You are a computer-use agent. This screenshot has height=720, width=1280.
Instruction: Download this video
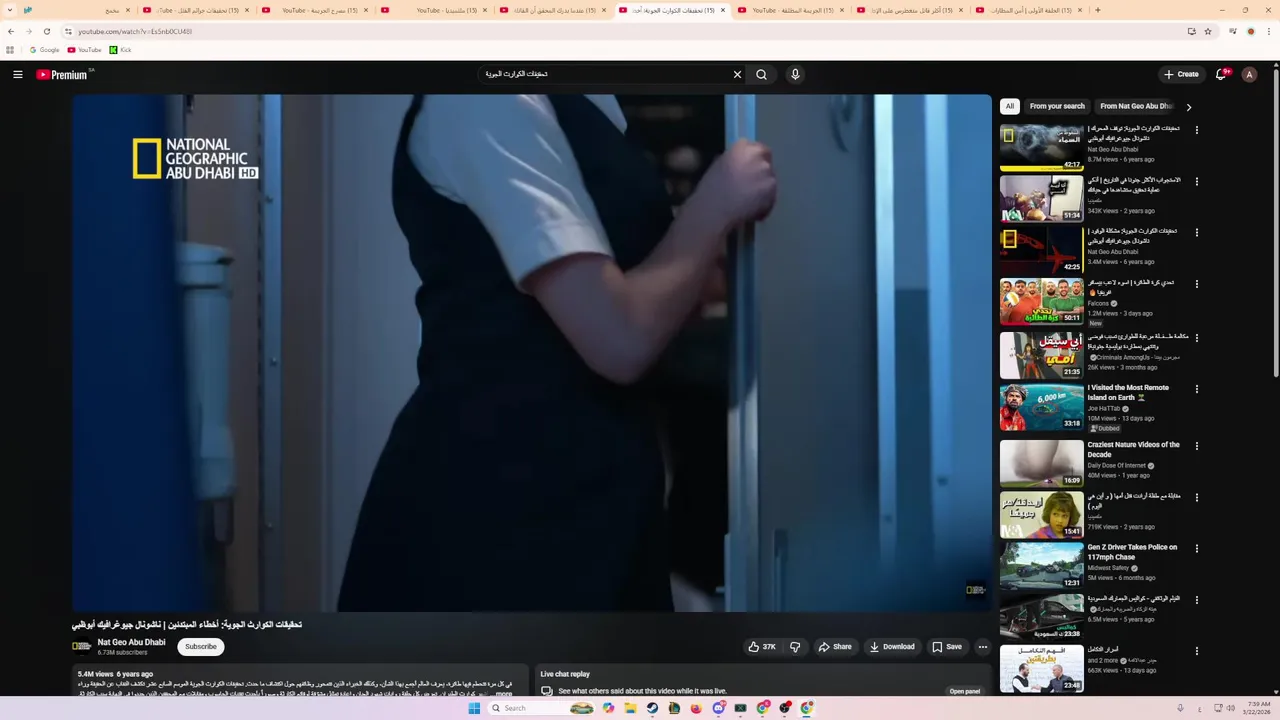(x=892, y=647)
